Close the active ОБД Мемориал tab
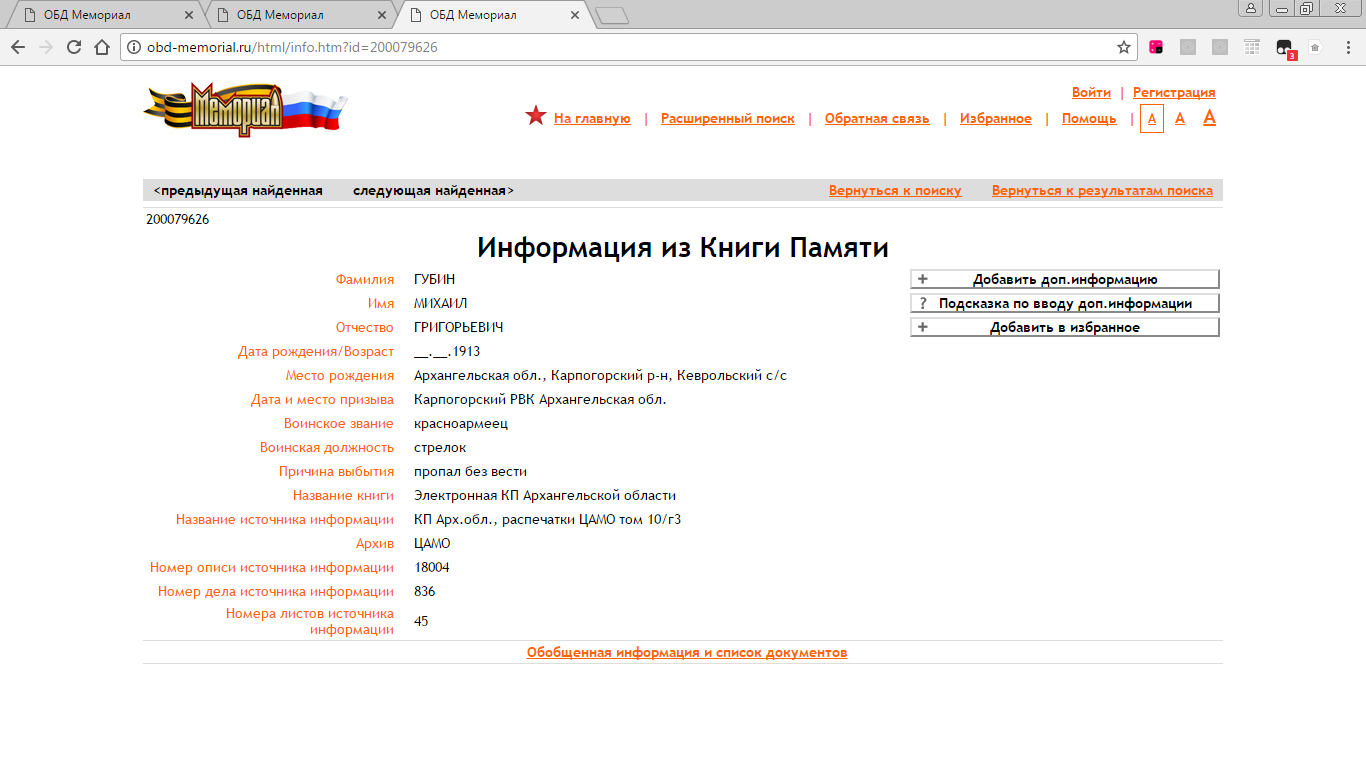Screen dimensions: 1366x768 [x=574, y=15]
